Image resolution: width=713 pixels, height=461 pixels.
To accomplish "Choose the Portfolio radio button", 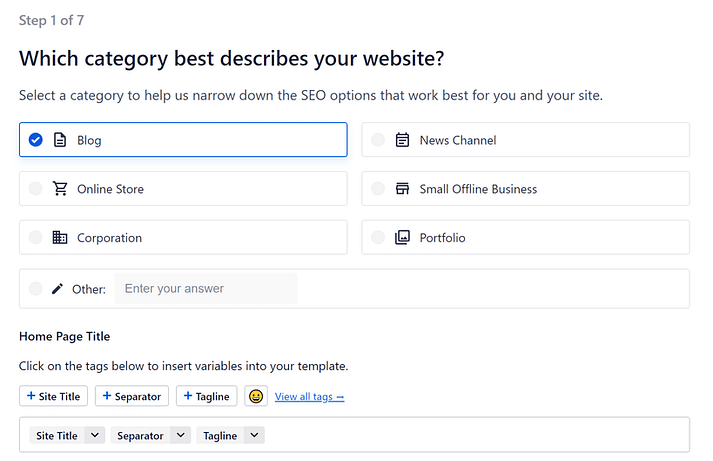I will pyautogui.click(x=377, y=238).
